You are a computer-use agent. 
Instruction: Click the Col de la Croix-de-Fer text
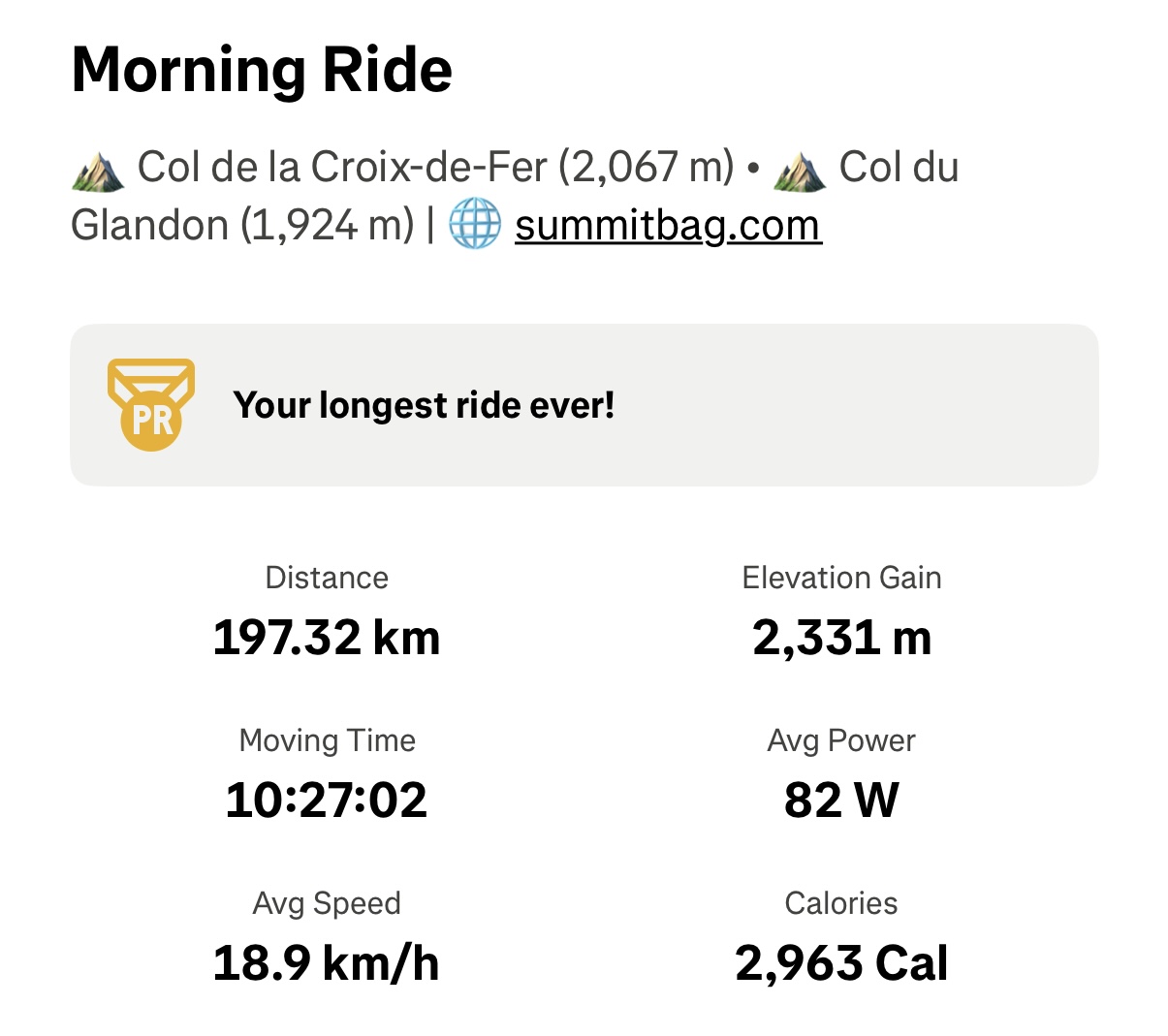[342, 168]
